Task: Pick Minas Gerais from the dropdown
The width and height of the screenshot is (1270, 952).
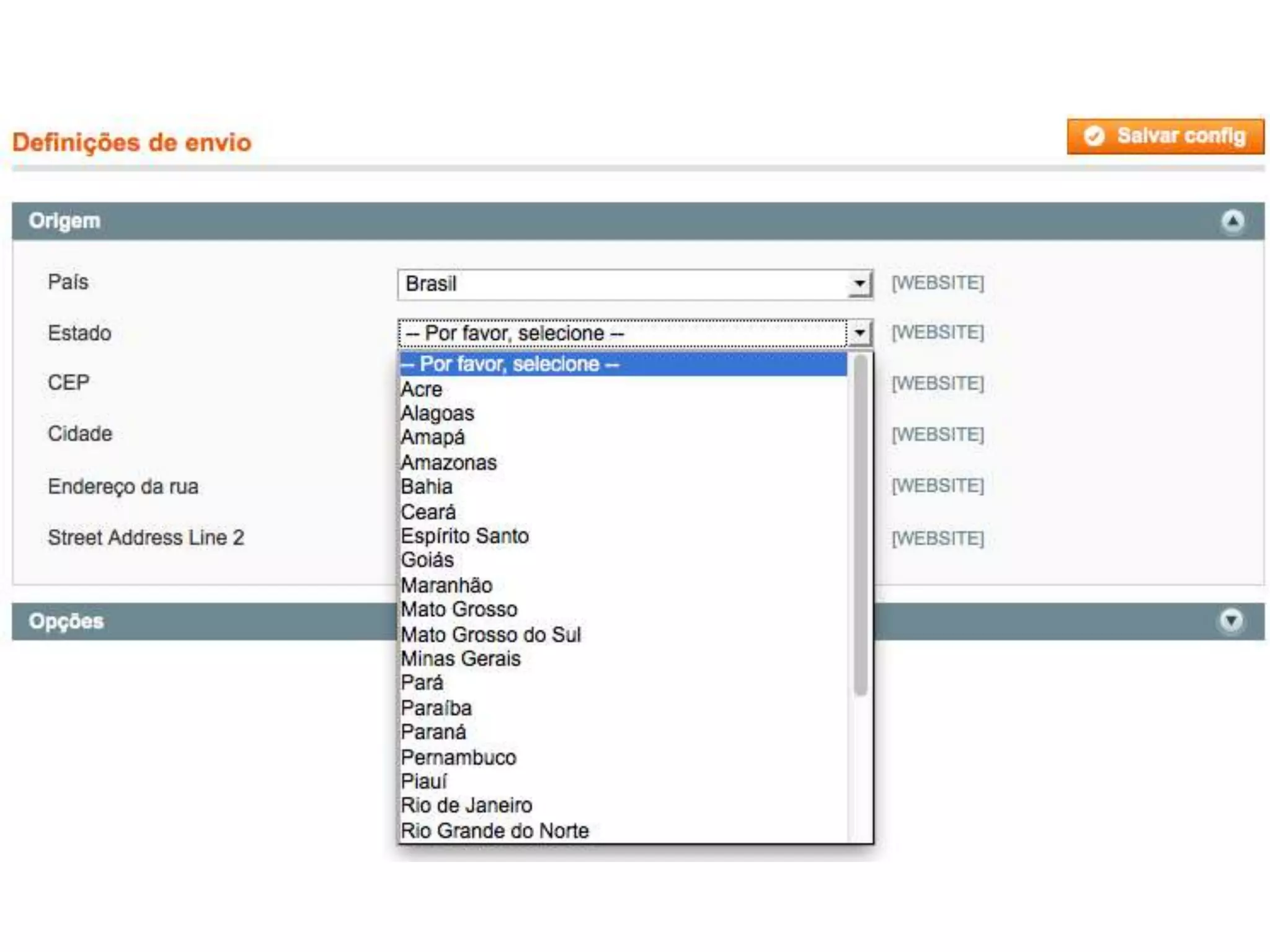Action: 461,658
